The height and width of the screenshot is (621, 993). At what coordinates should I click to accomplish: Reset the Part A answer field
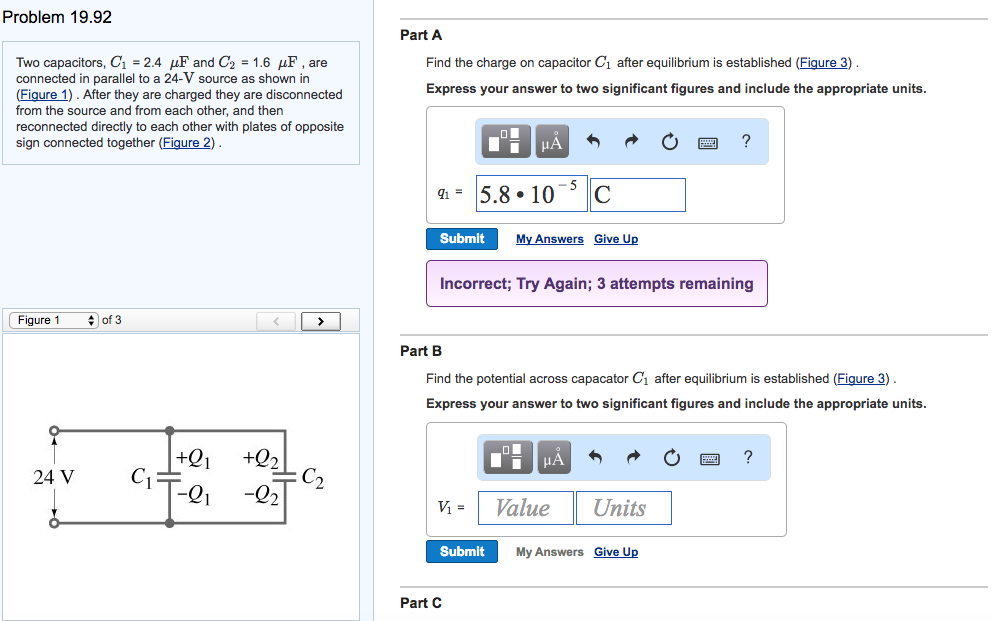coord(669,141)
